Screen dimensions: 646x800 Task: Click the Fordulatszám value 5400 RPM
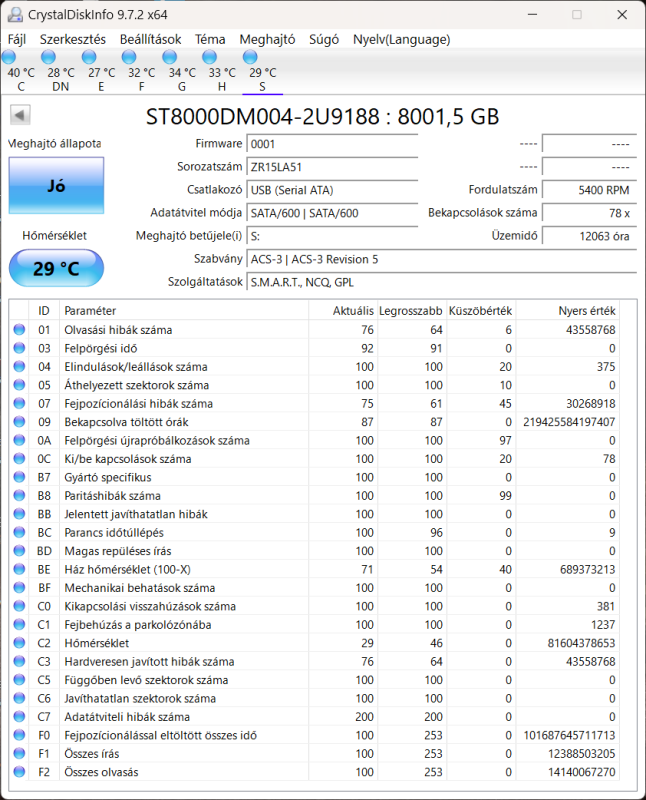click(x=589, y=190)
